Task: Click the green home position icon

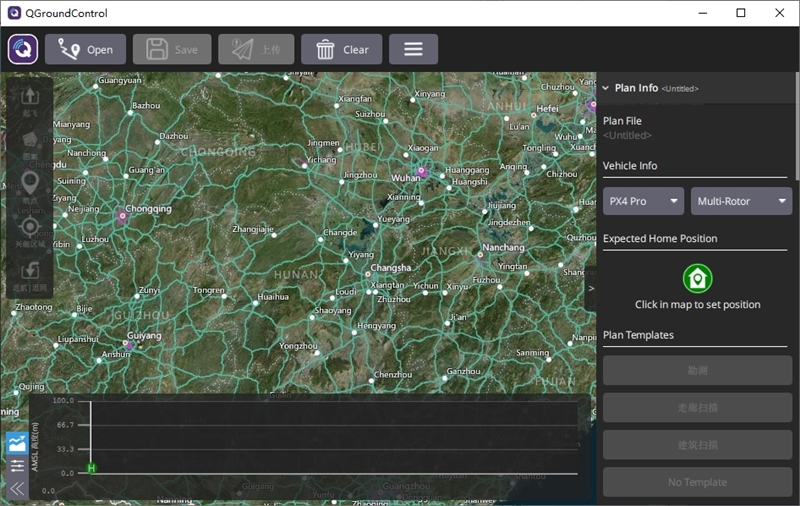Action: pos(697,279)
